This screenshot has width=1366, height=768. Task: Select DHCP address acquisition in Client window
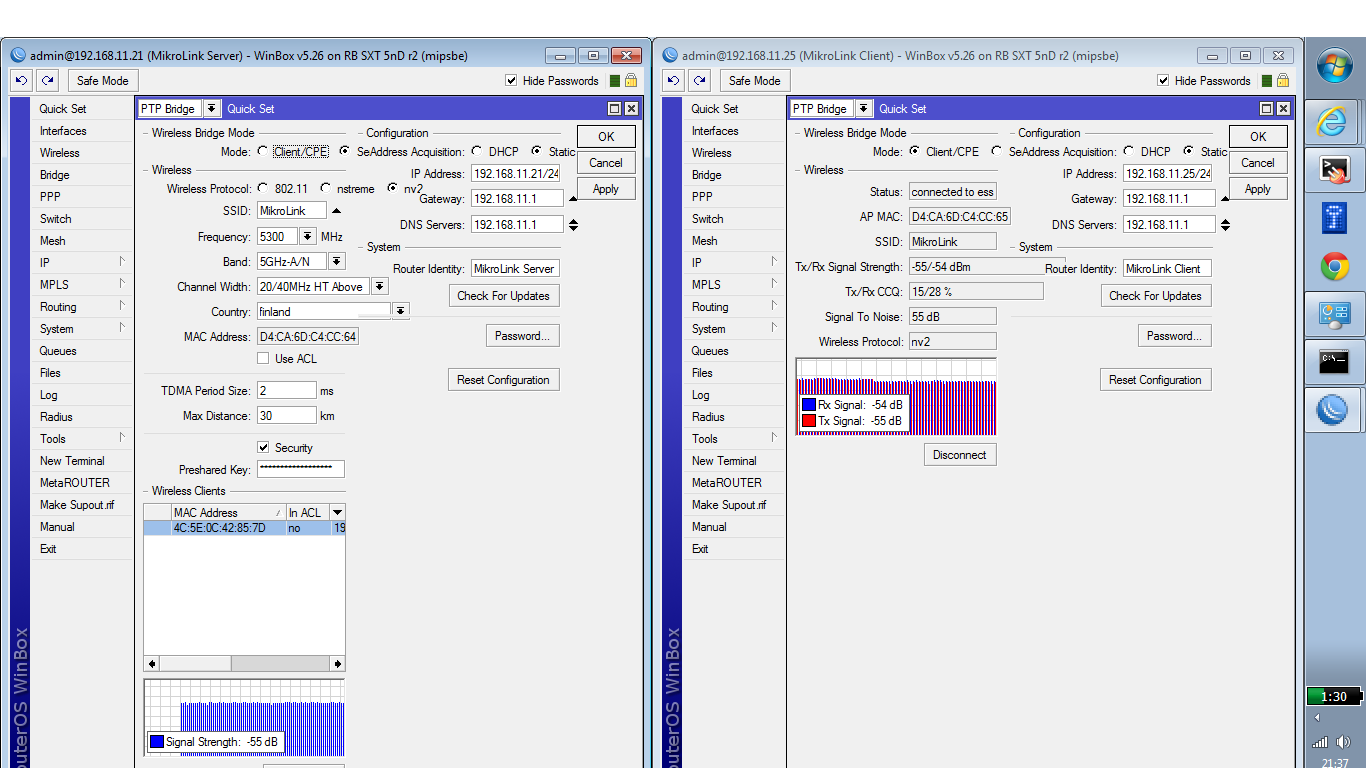click(x=1129, y=152)
